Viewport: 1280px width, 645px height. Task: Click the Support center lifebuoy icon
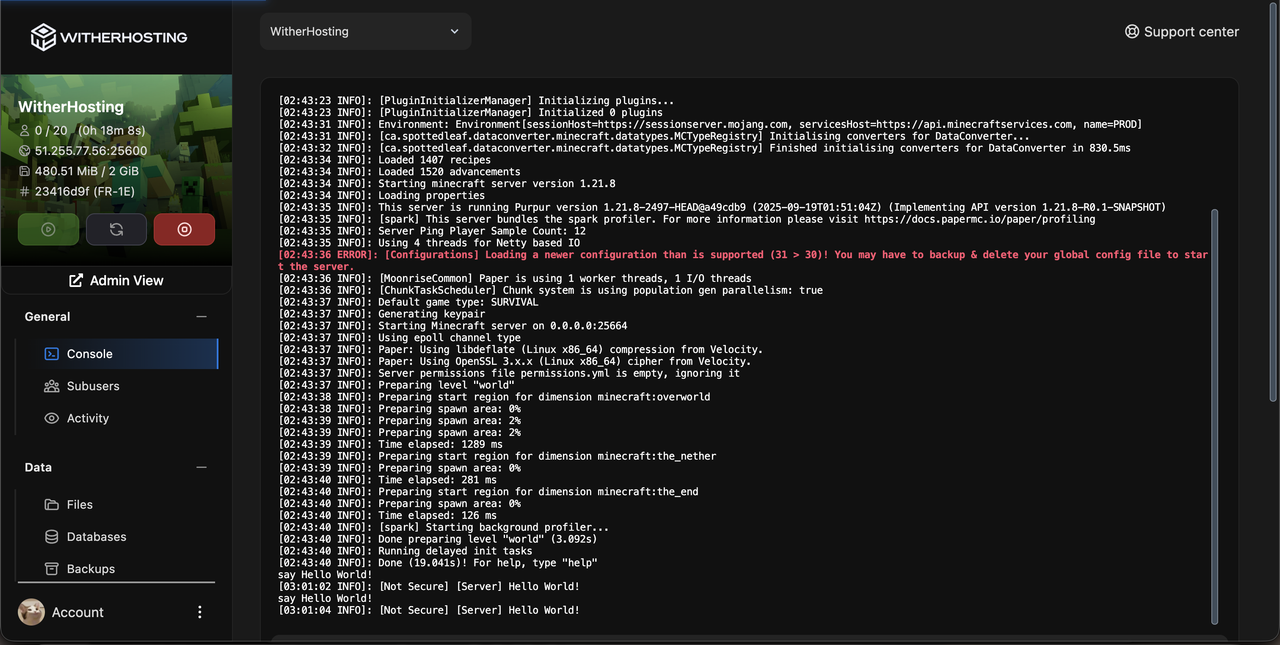[x=1132, y=31]
